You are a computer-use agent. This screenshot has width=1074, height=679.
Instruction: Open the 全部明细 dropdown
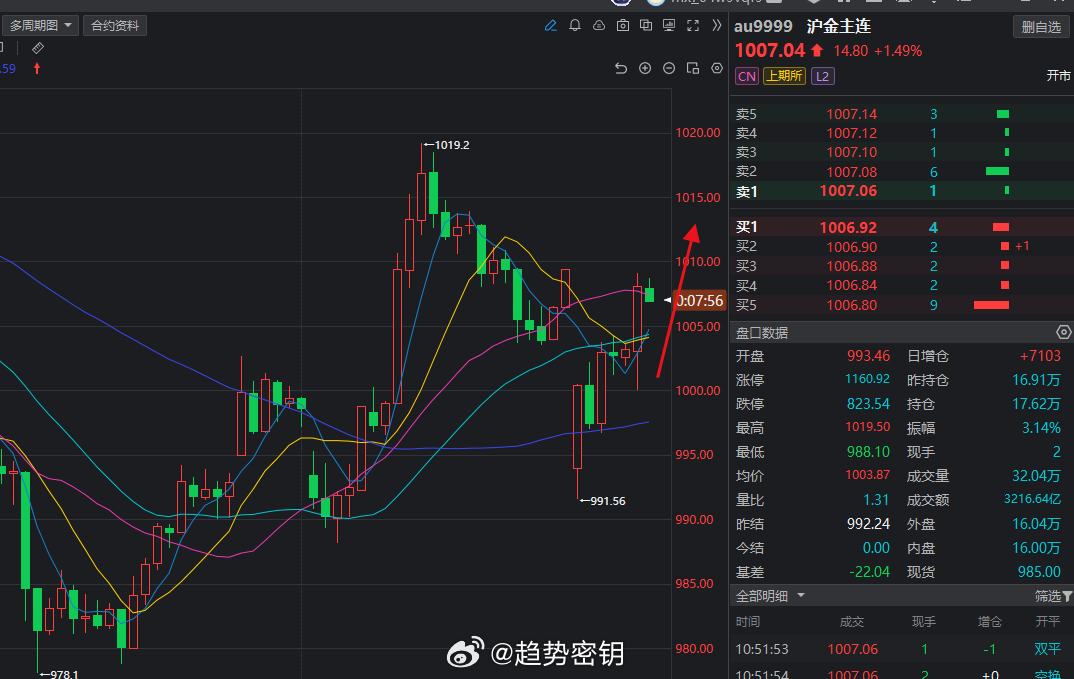point(766,594)
